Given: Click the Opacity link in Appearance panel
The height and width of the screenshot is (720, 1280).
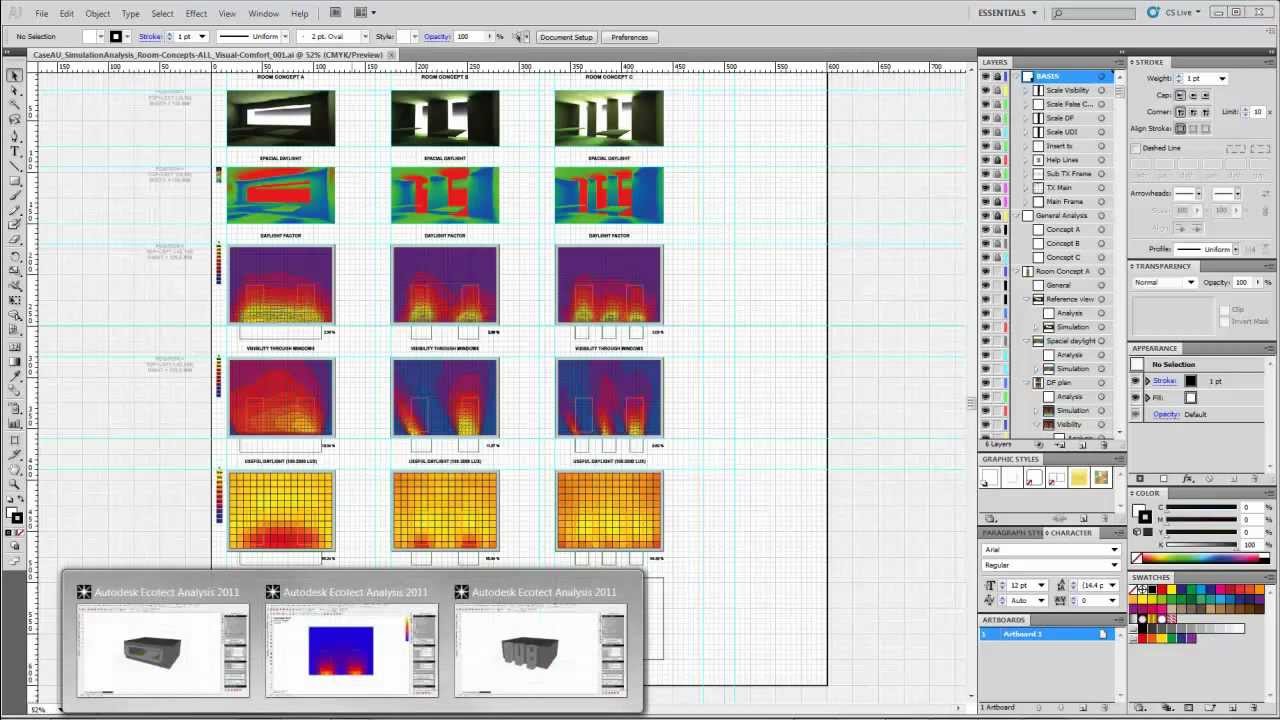Looking at the screenshot, I should (1166, 414).
